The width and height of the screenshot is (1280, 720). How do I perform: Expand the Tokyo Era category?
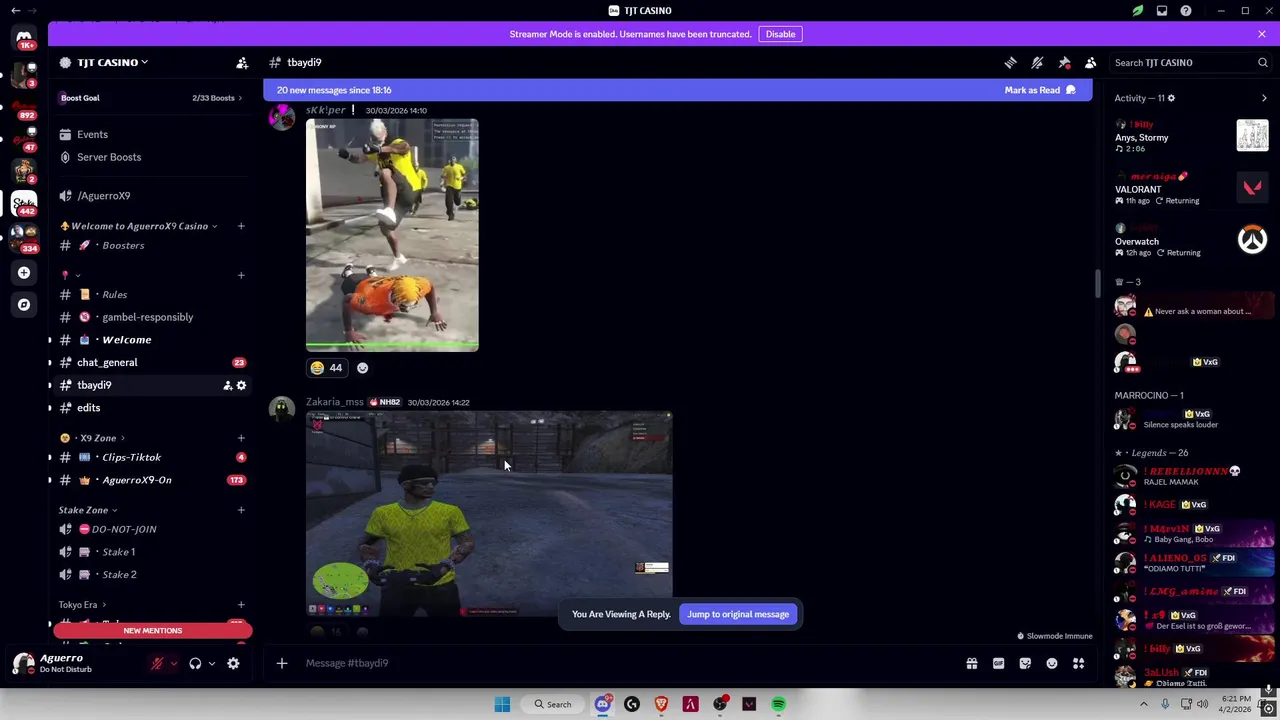(82, 605)
